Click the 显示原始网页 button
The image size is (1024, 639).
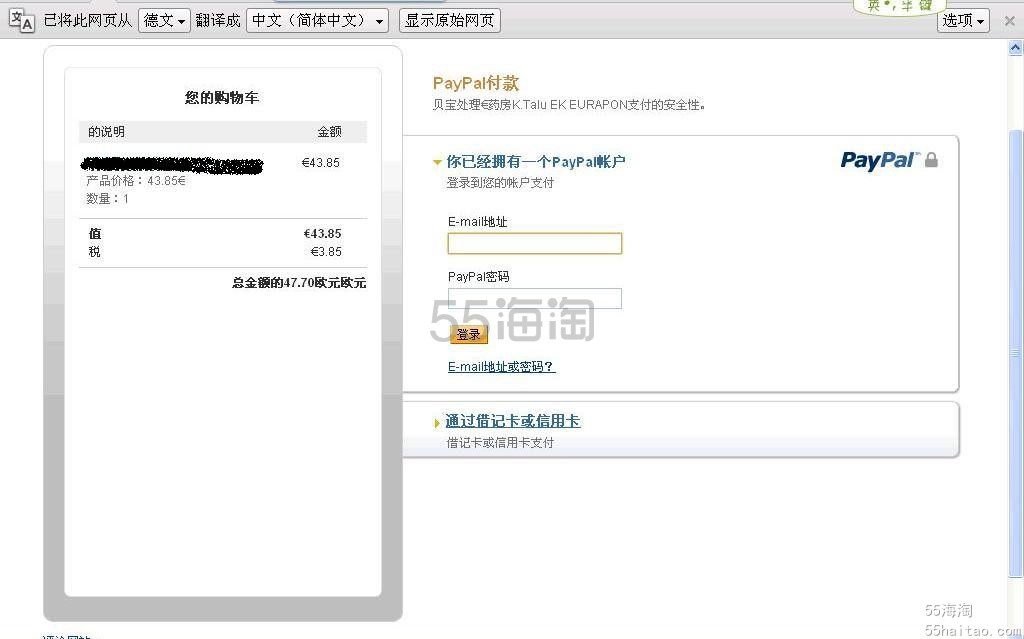coord(449,19)
